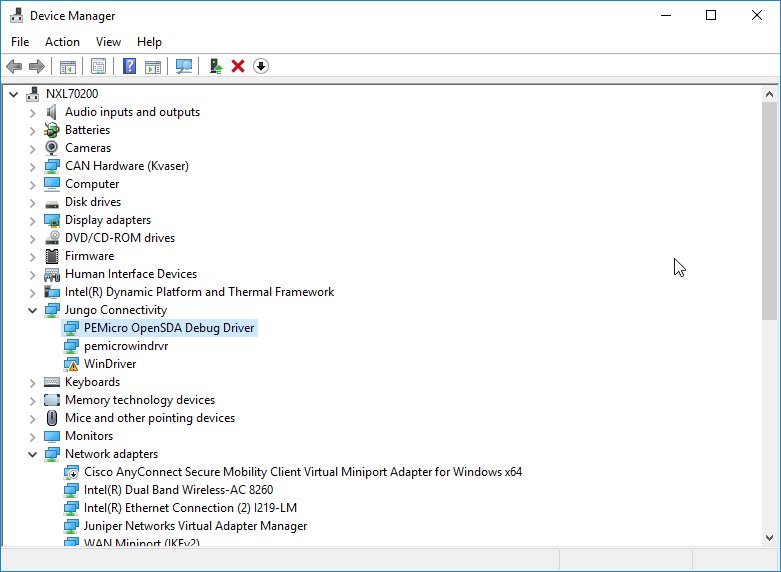This screenshot has height=572, width=781.
Task: Select the CAN Hardware (Kvaser) label
Action: pos(127,166)
